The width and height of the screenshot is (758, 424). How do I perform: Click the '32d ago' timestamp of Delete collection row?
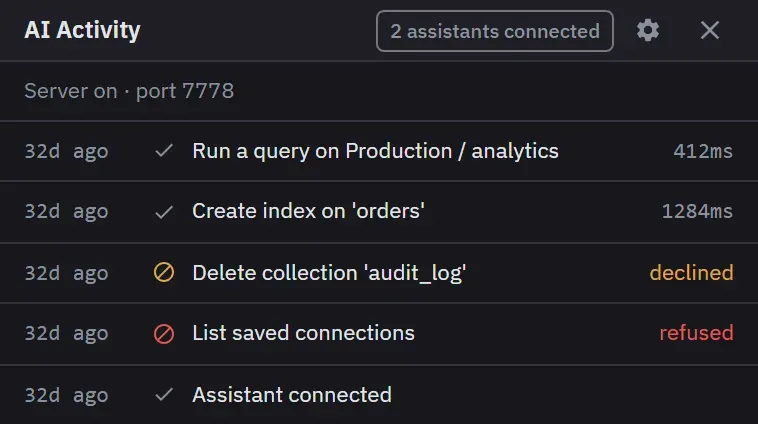(66, 273)
